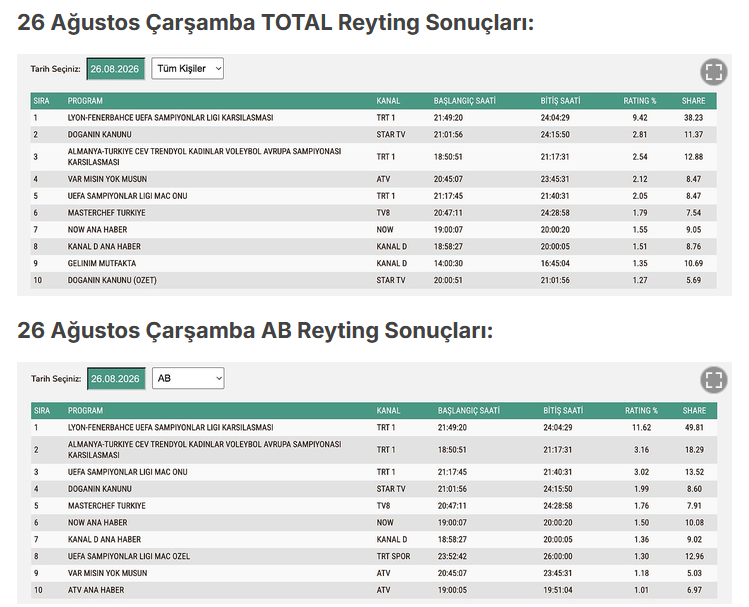This screenshot has width=749, height=607.
Task: Open the AB audience dropdown
Action: [x=188, y=378]
